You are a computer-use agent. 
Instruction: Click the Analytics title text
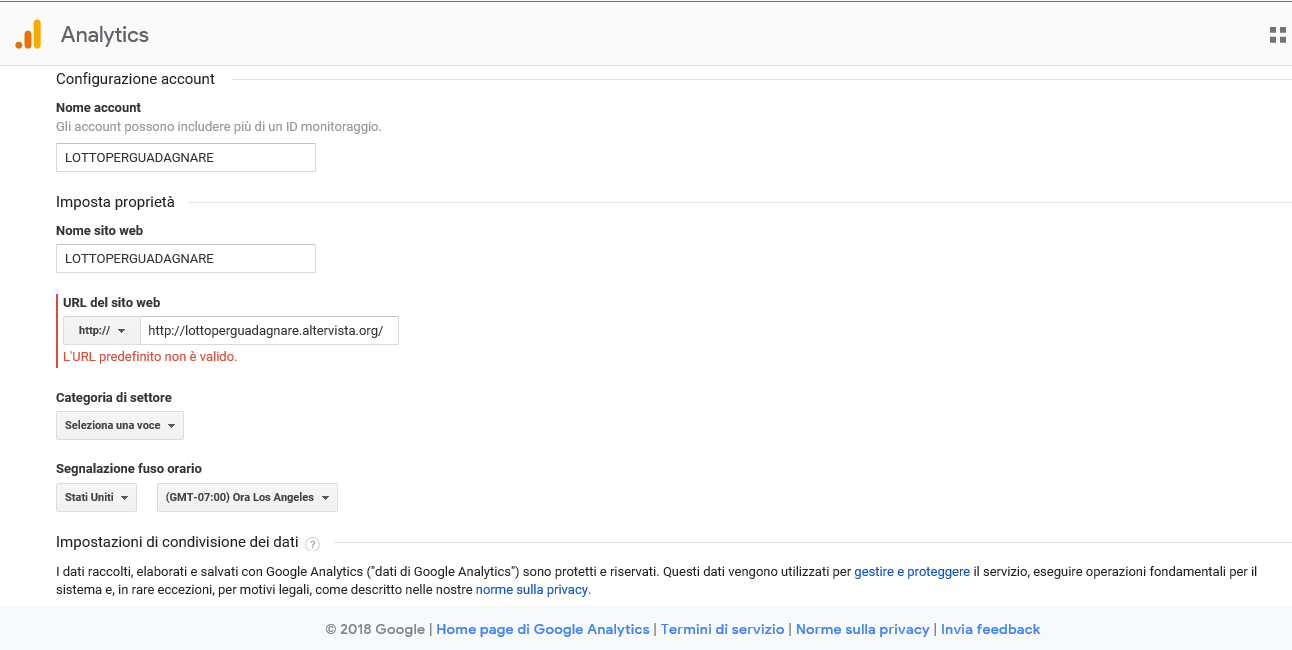pyautogui.click(x=105, y=35)
